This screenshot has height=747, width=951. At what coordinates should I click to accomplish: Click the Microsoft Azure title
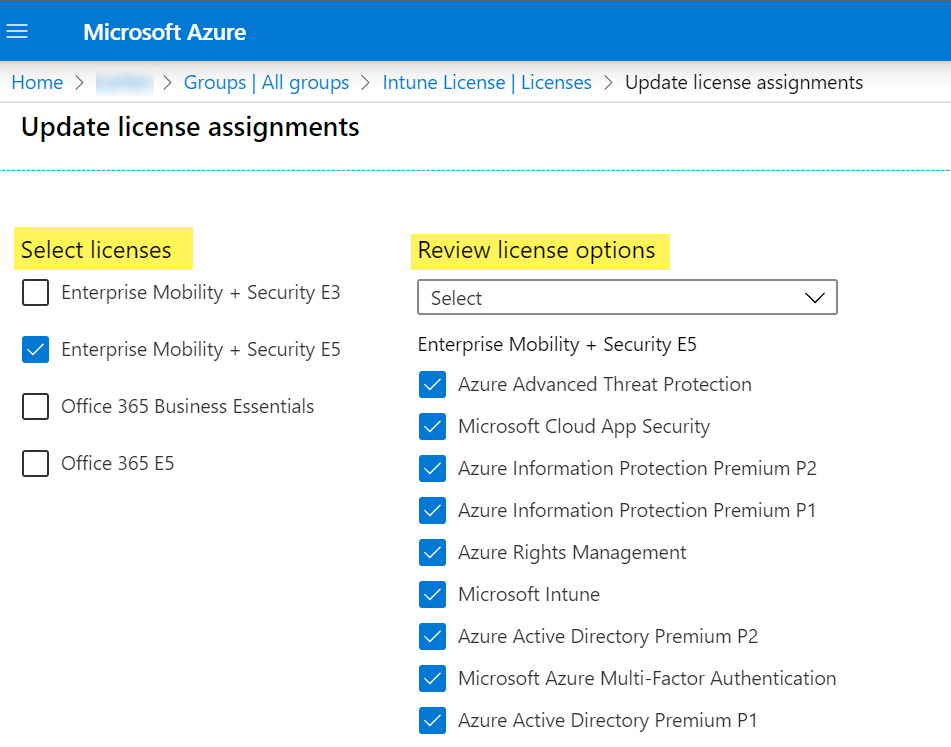[164, 33]
